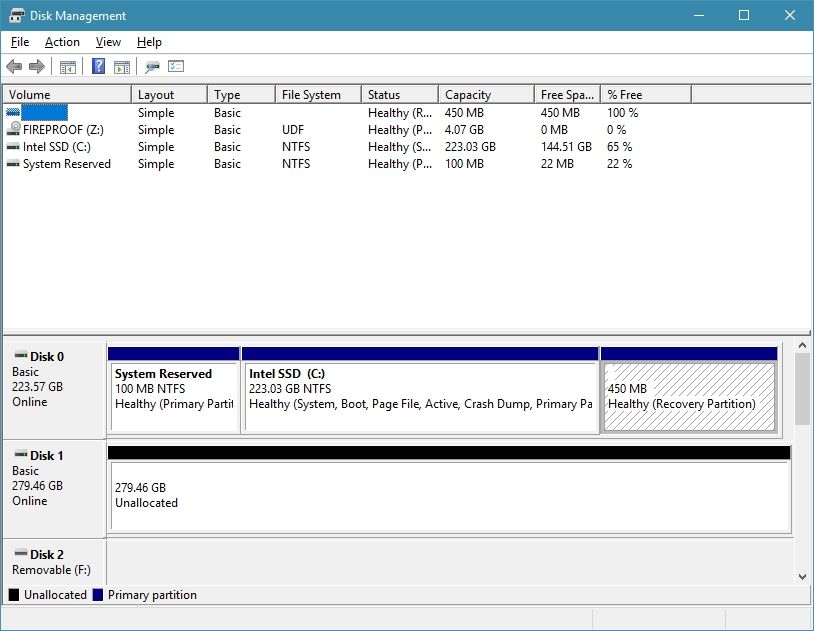Click the magnifier toolbar icon
814x631 pixels.
click(152, 66)
